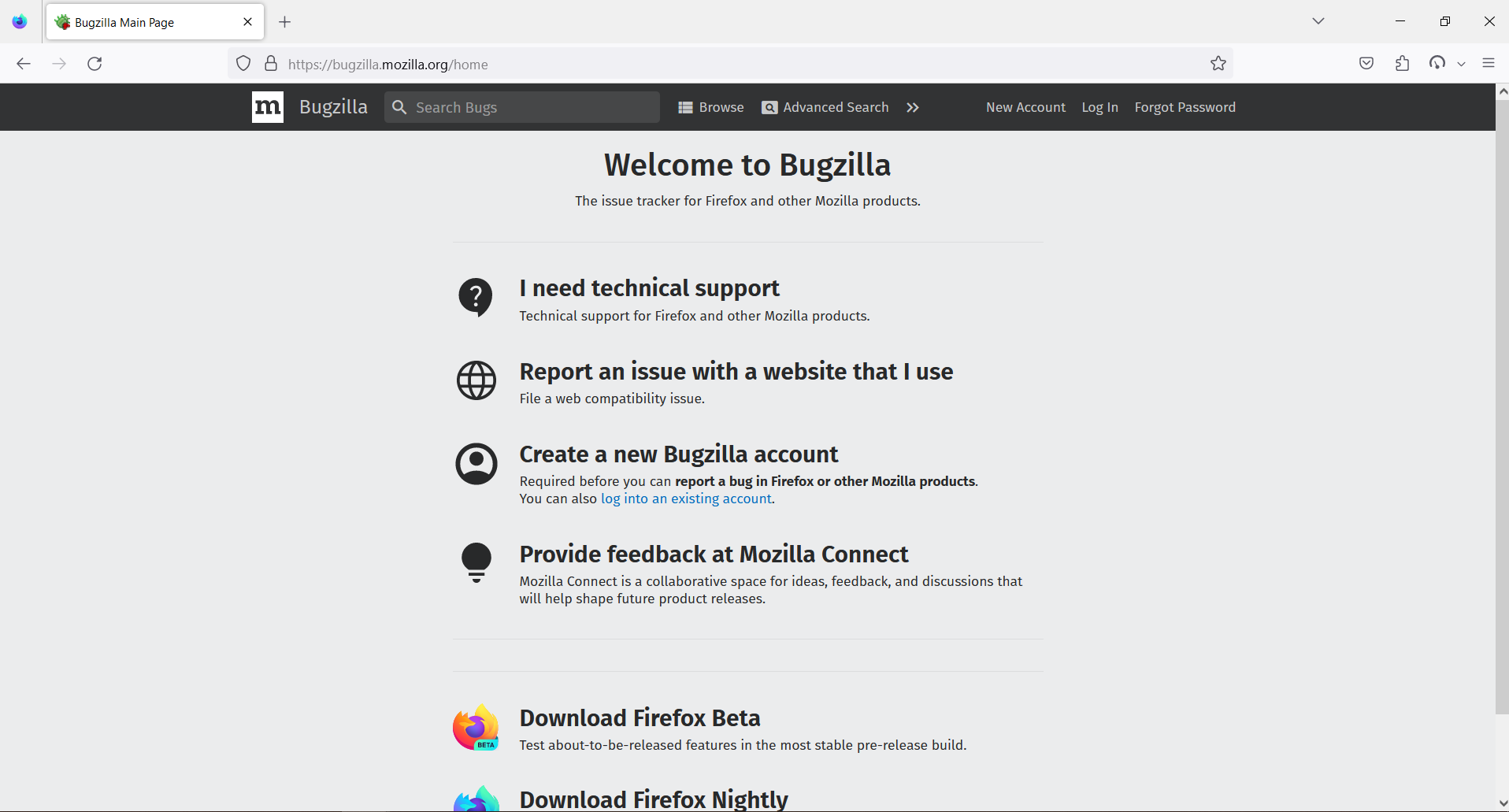Click the technical support question mark icon
The height and width of the screenshot is (812, 1509).
pos(476,298)
